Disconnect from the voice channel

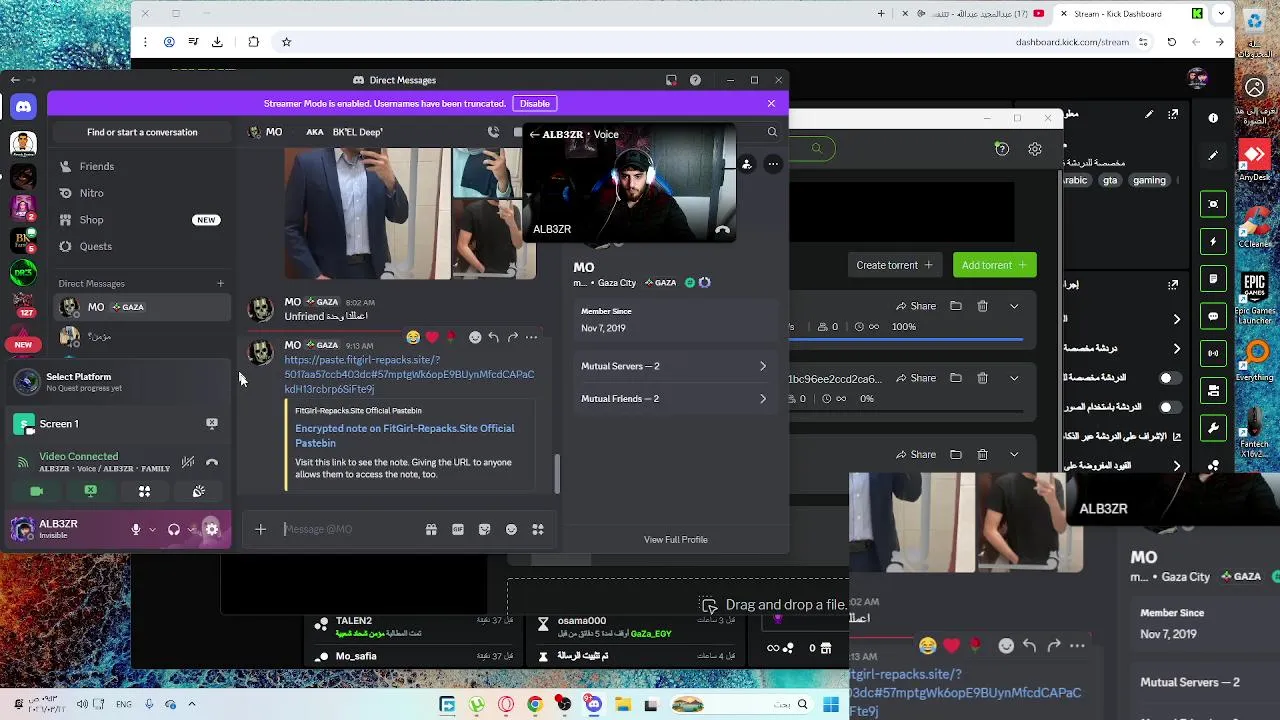212,462
